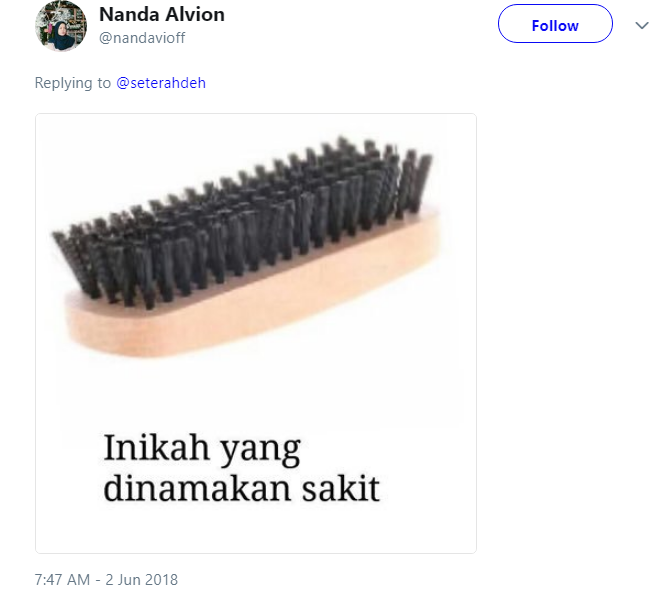Click the word "sakit" in the image caption

point(341,488)
